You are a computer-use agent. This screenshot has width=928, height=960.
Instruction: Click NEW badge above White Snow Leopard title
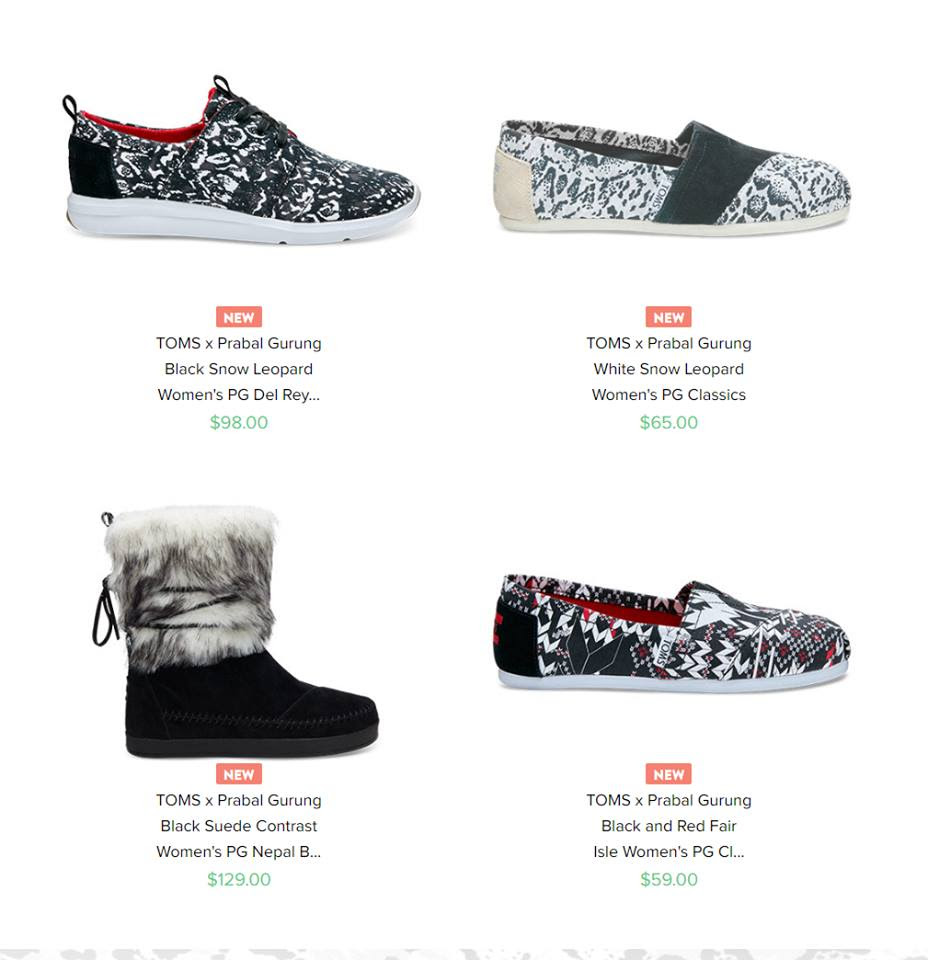(x=668, y=317)
